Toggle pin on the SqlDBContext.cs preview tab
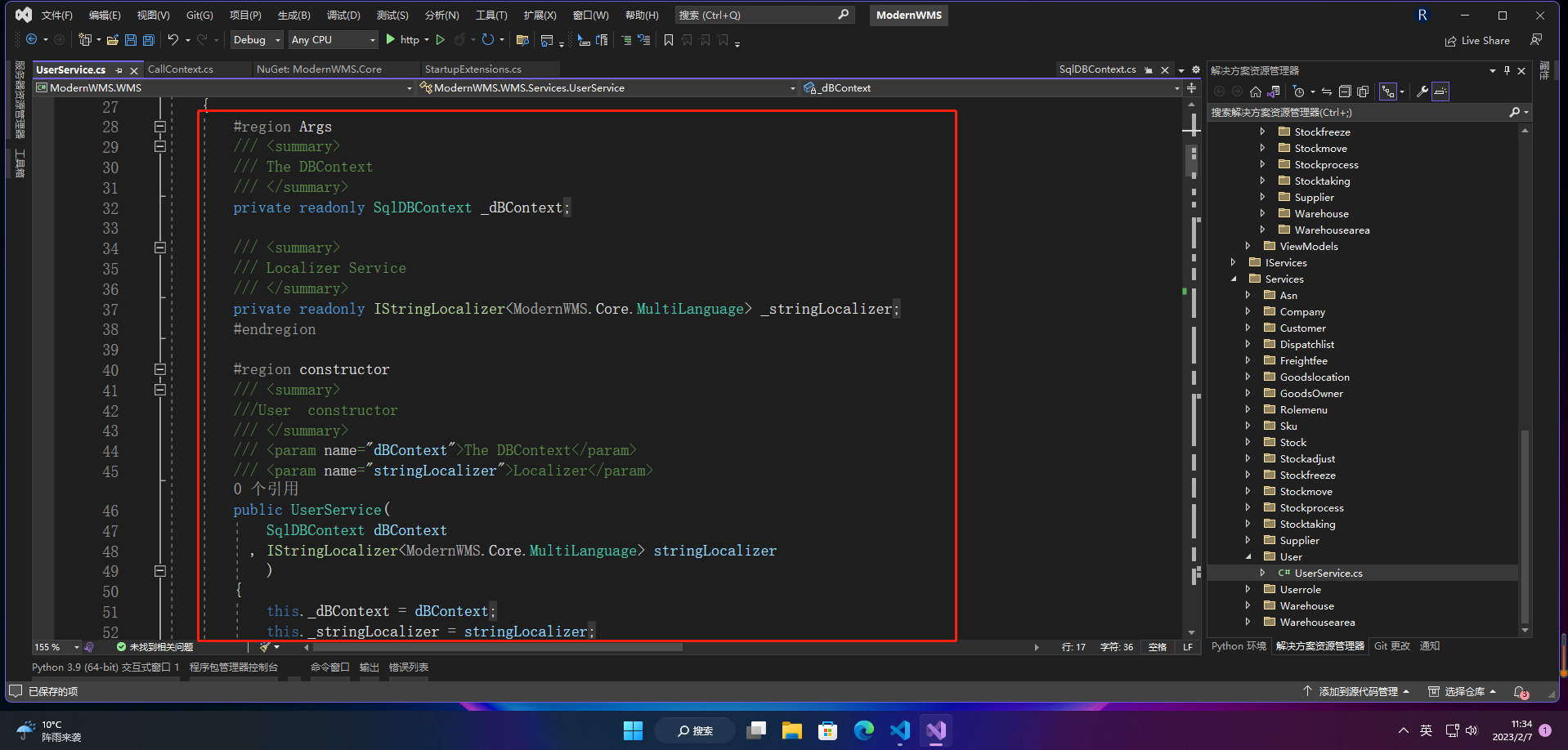The image size is (1568, 750). tap(1149, 70)
